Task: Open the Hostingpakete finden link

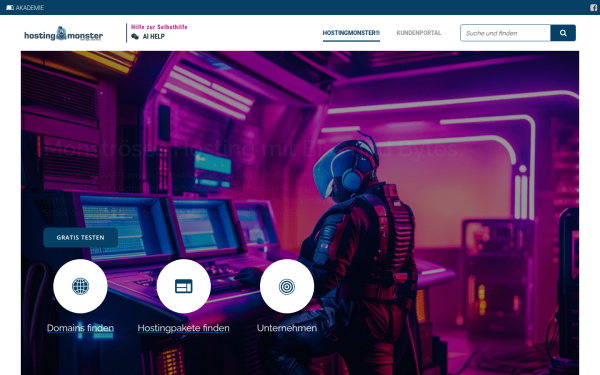Action: (x=184, y=328)
